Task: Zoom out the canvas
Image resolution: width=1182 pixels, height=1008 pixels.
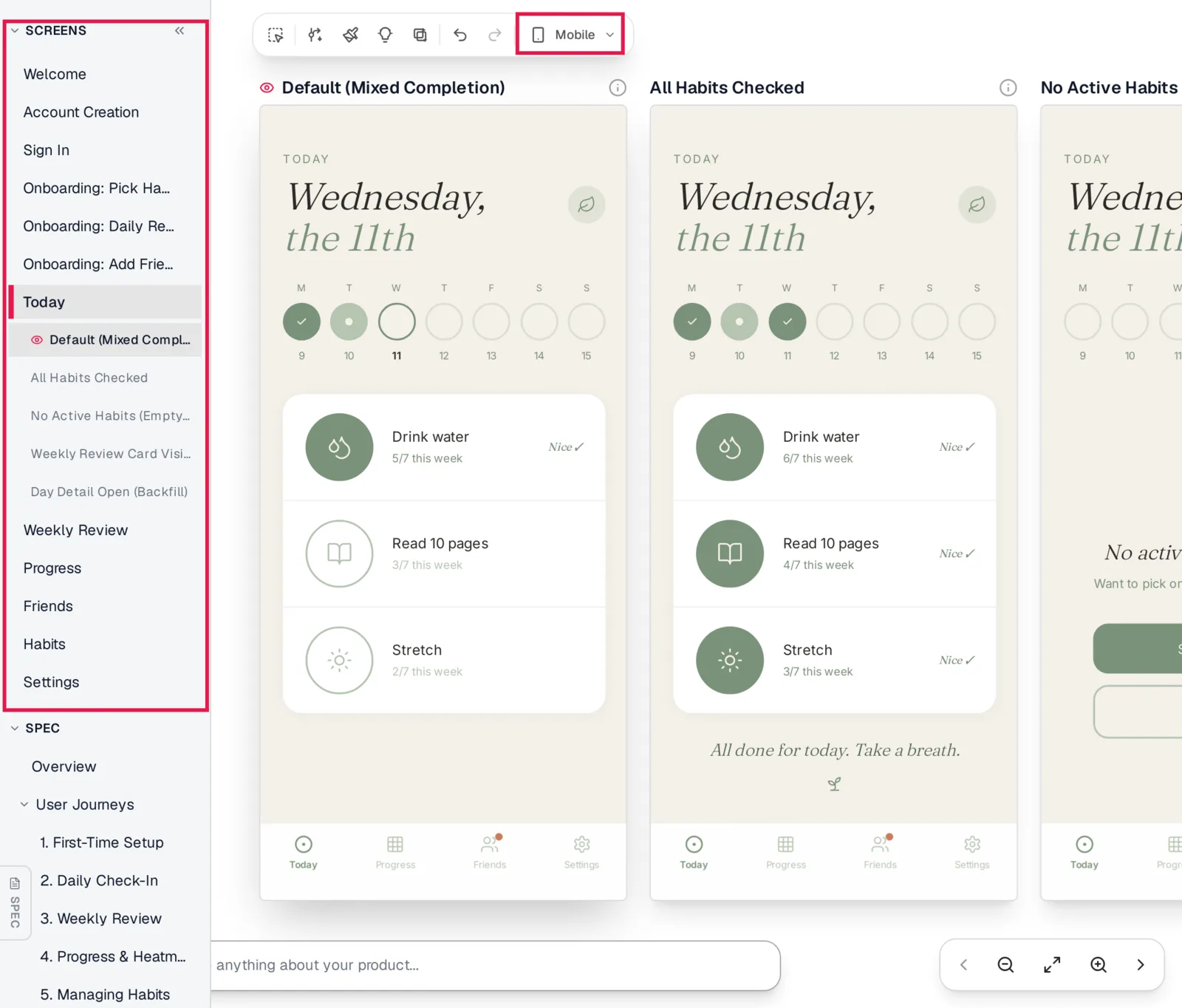Action: [1005, 964]
